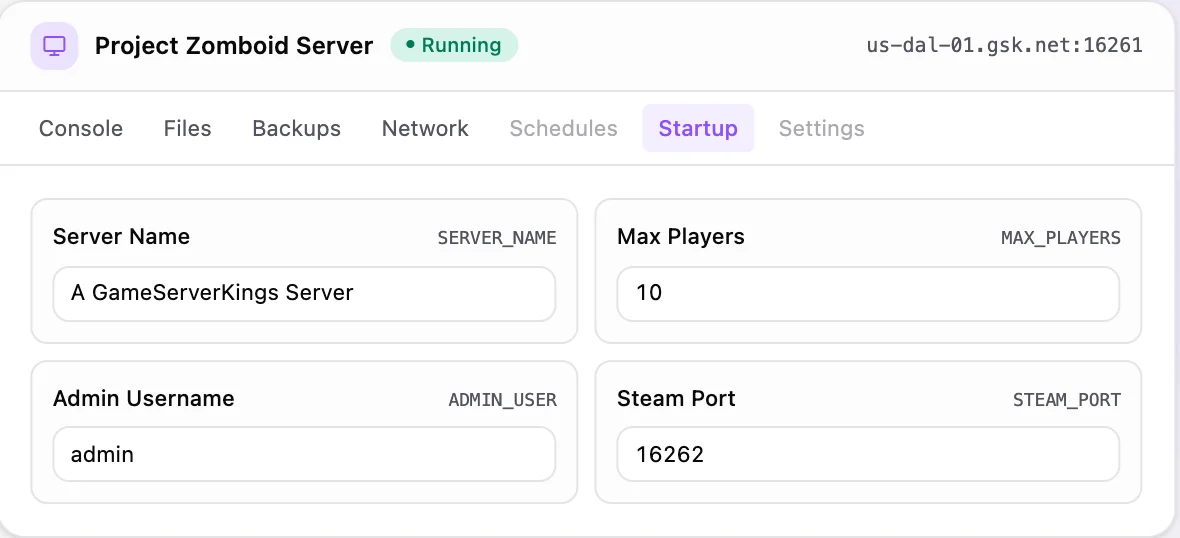Switch to the Files tab
Viewport: 1180px width, 538px height.
coord(187,128)
